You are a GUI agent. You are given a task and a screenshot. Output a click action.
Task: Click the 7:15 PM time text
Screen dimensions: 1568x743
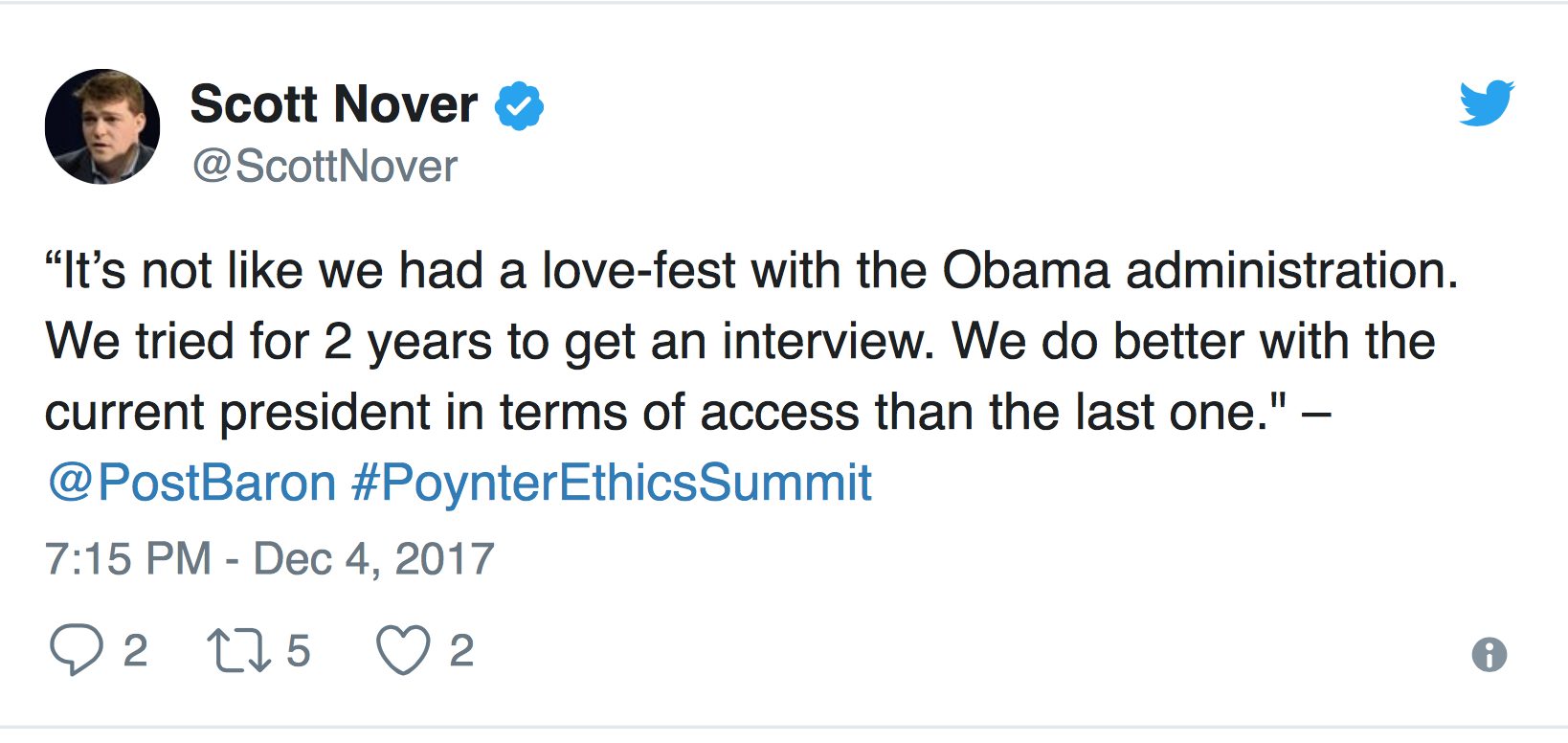pyautogui.click(x=128, y=559)
